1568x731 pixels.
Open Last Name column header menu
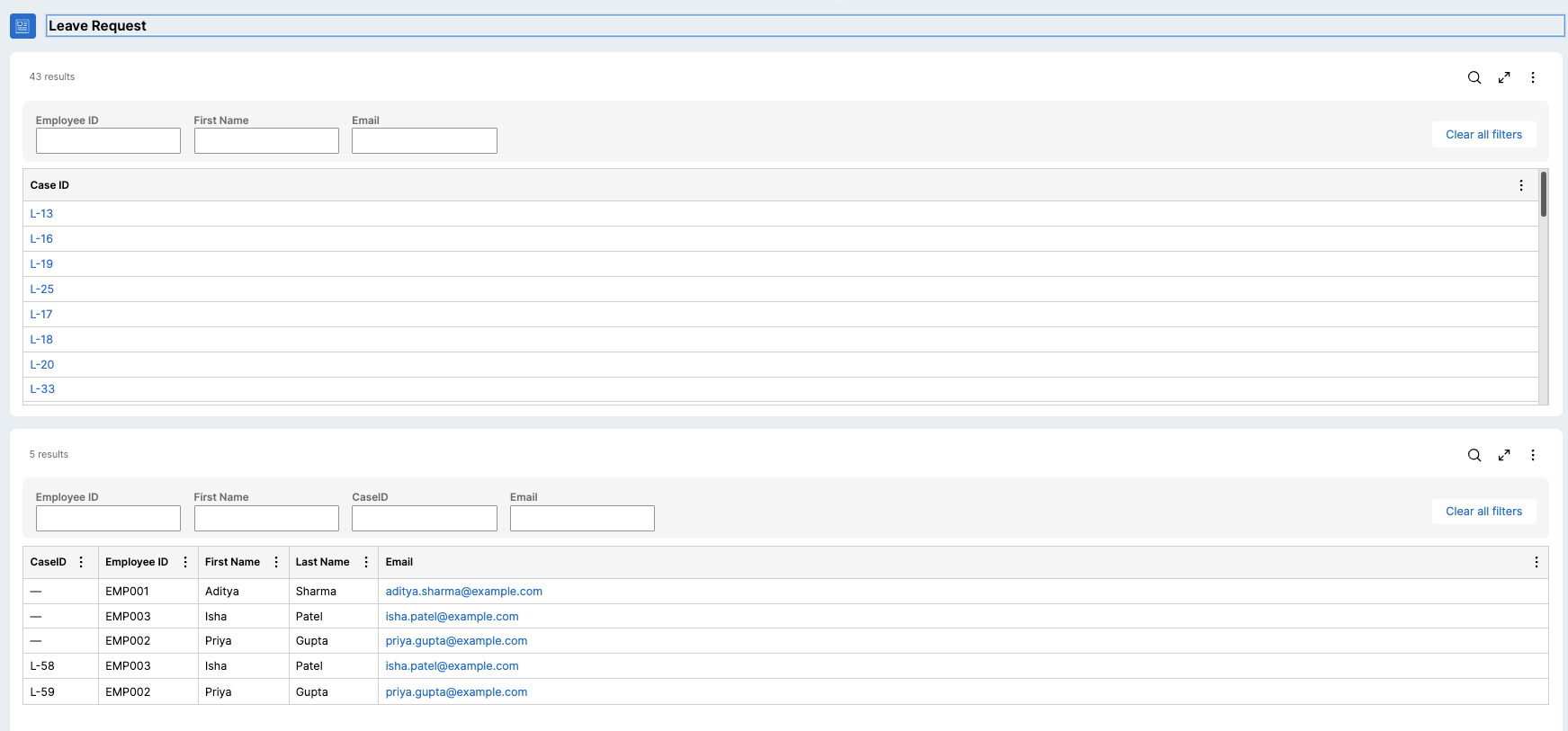pyautogui.click(x=366, y=562)
